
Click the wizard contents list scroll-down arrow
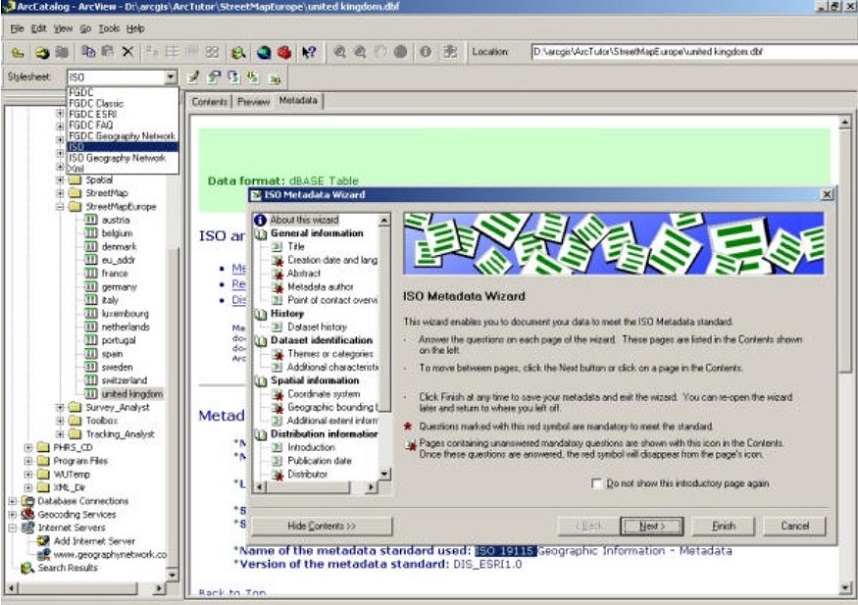(x=385, y=474)
